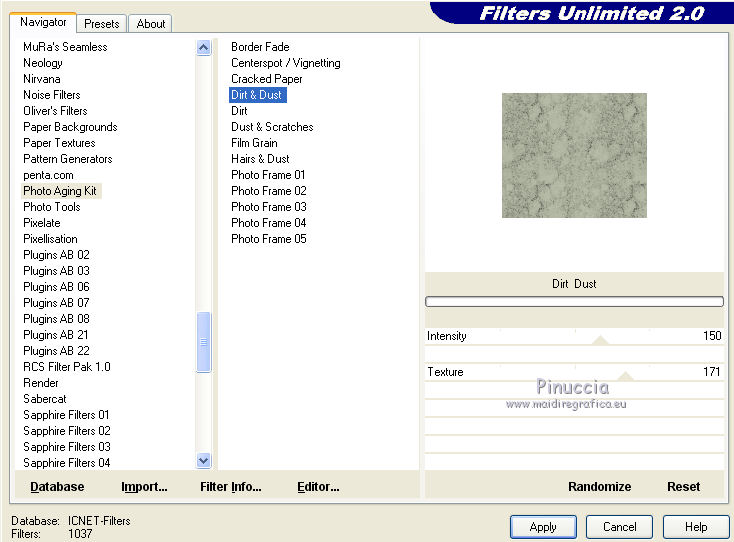Open the Presets tab
This screenshot has height=542, width=734.
click(102, 24)
